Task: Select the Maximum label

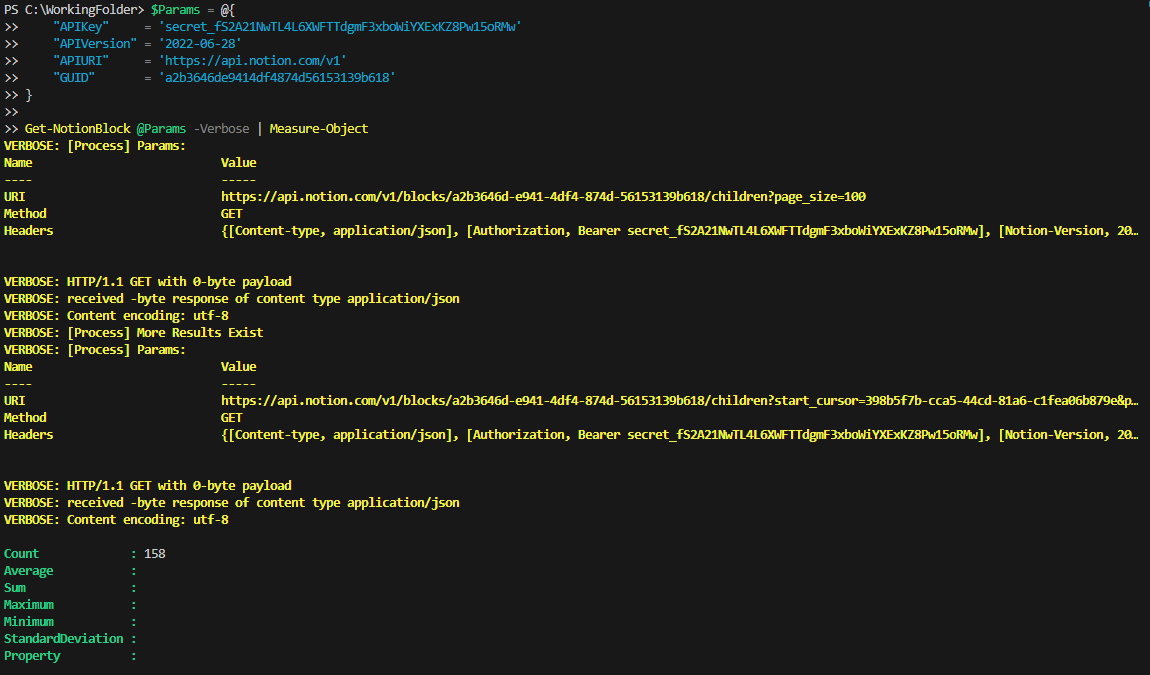Action: [x=29, y=605]
